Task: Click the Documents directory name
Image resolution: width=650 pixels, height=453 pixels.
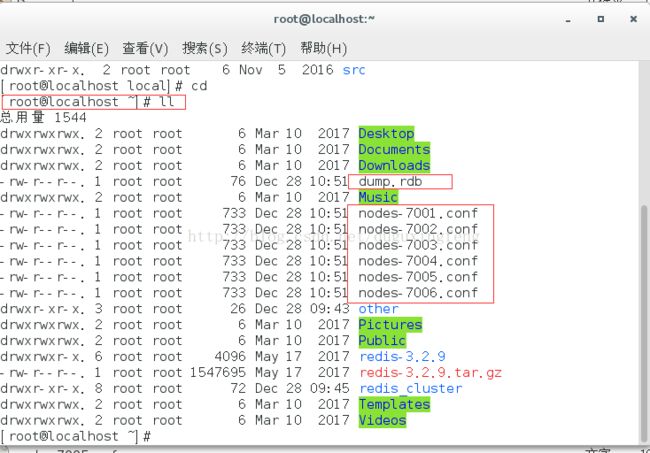Action: [x=394, y=149]
